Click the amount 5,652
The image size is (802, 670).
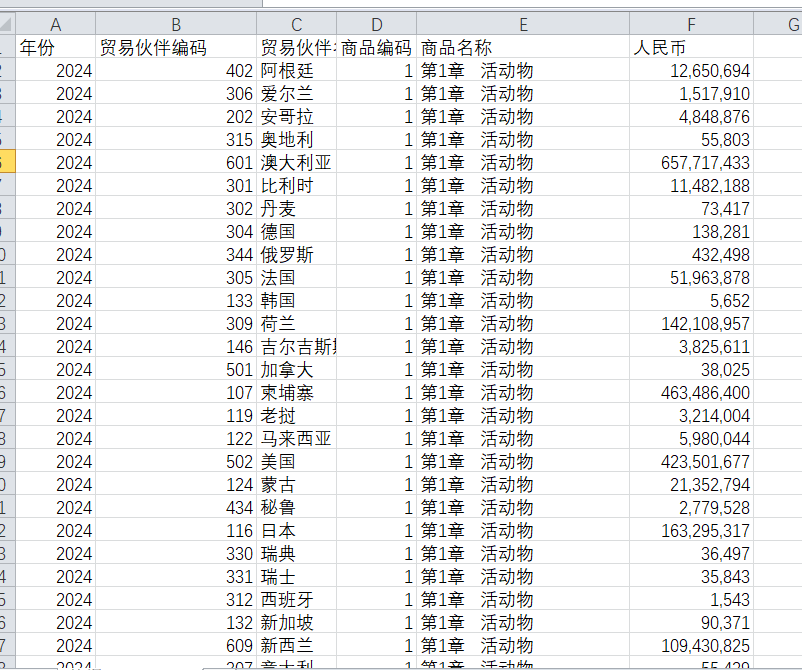[691, 300]
